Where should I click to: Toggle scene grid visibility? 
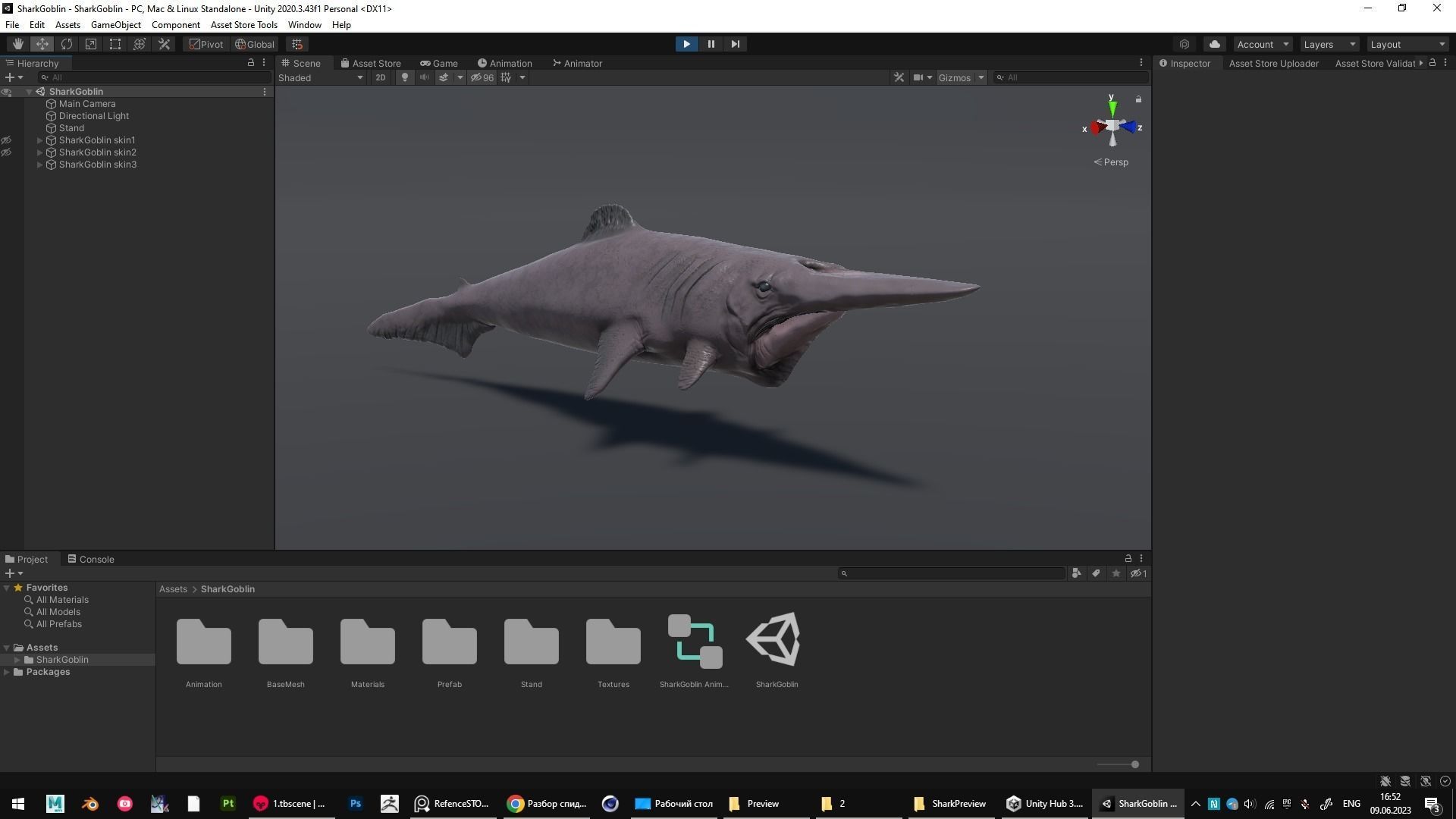pos(506,77)
